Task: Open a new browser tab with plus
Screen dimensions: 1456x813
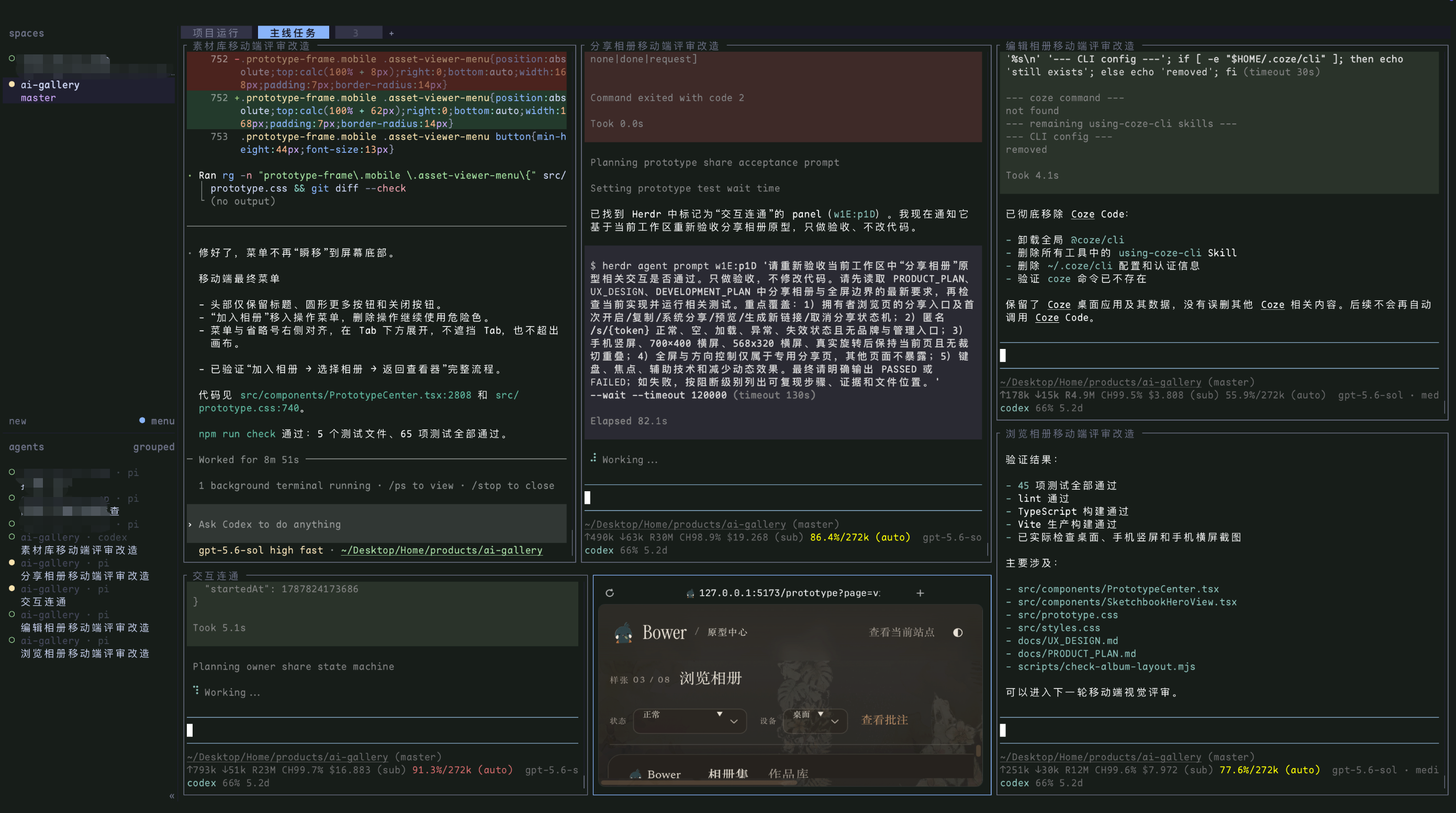Action: pyautogui.click(x=920, y=593)
